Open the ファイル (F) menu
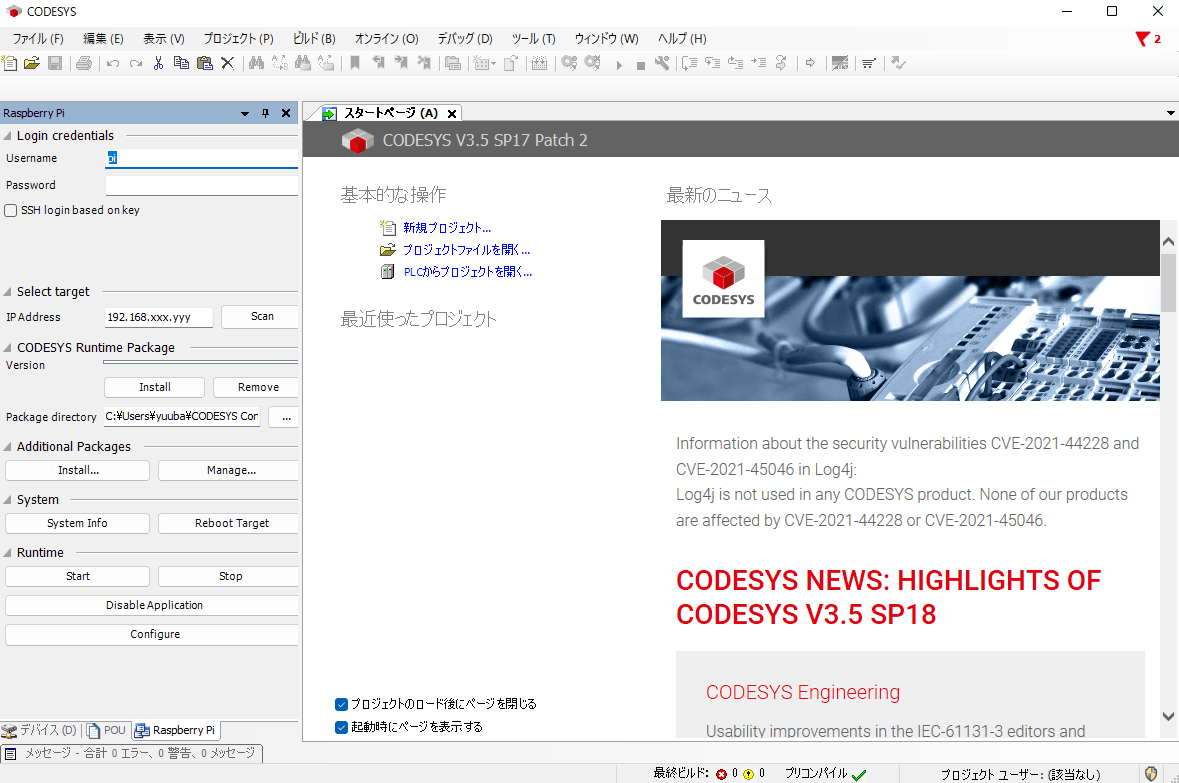 pyautogui.click(x=38, y=39)
